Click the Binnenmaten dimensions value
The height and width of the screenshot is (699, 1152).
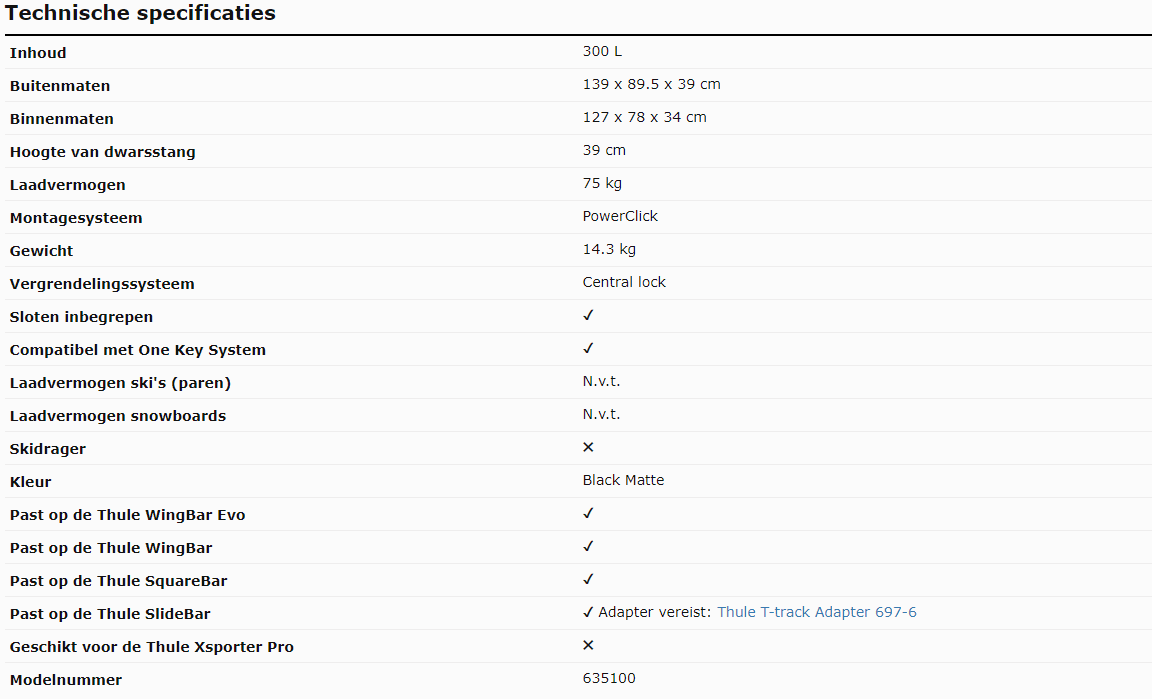[644, 118]
